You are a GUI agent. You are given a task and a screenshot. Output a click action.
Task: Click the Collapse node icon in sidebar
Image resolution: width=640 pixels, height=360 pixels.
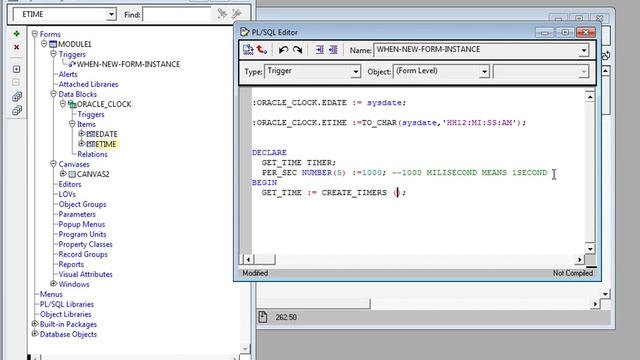click(16, 82)
